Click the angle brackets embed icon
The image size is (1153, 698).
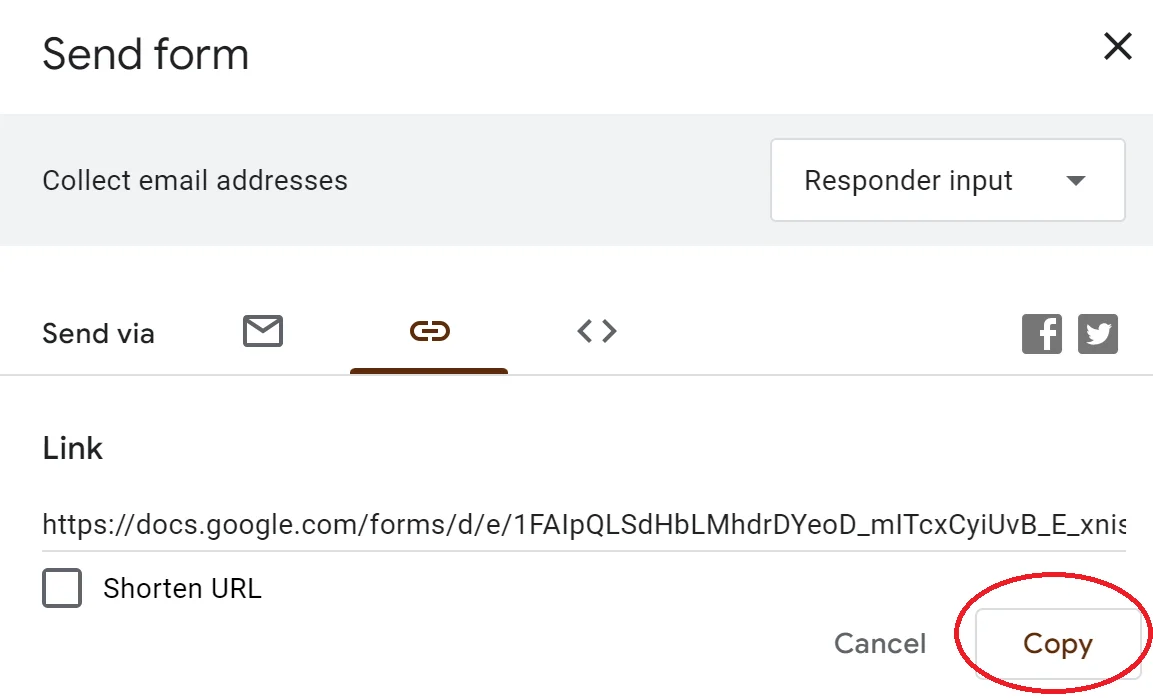(x=596, y=331)
